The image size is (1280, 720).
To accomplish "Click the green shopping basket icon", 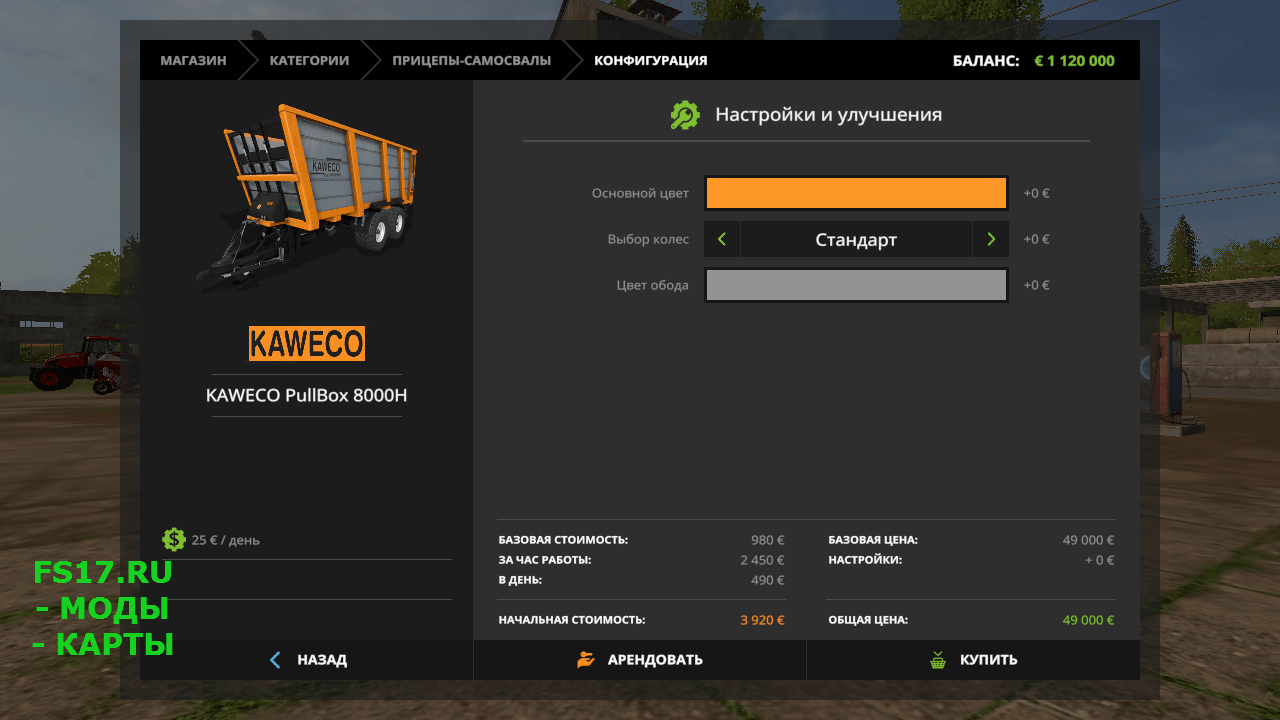I will click(x=937, y=660).
